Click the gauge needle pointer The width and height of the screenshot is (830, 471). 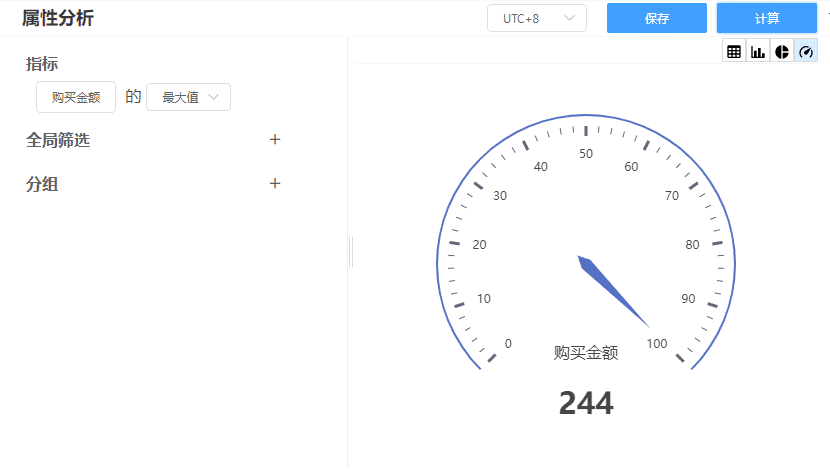[613, 291]
